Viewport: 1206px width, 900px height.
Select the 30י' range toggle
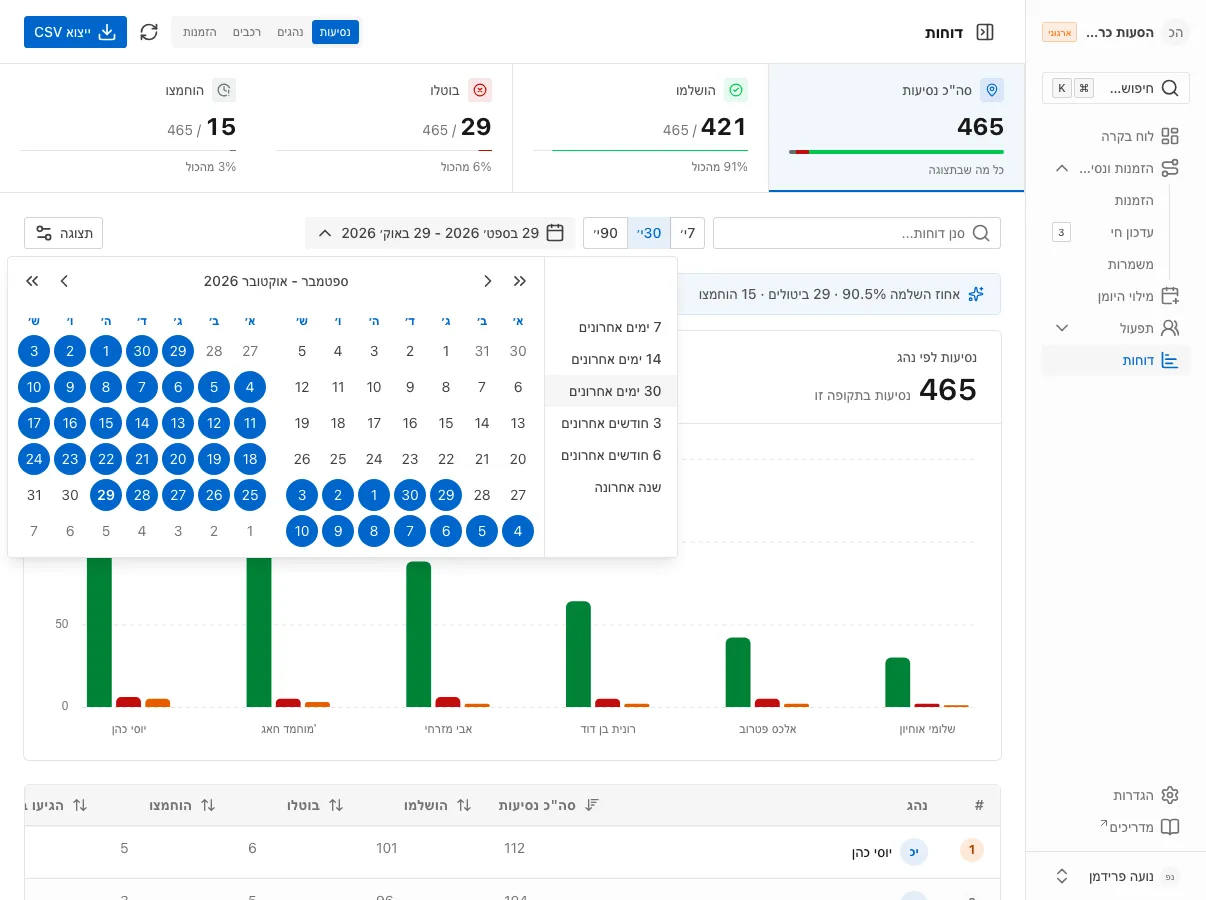click(649, 233)
